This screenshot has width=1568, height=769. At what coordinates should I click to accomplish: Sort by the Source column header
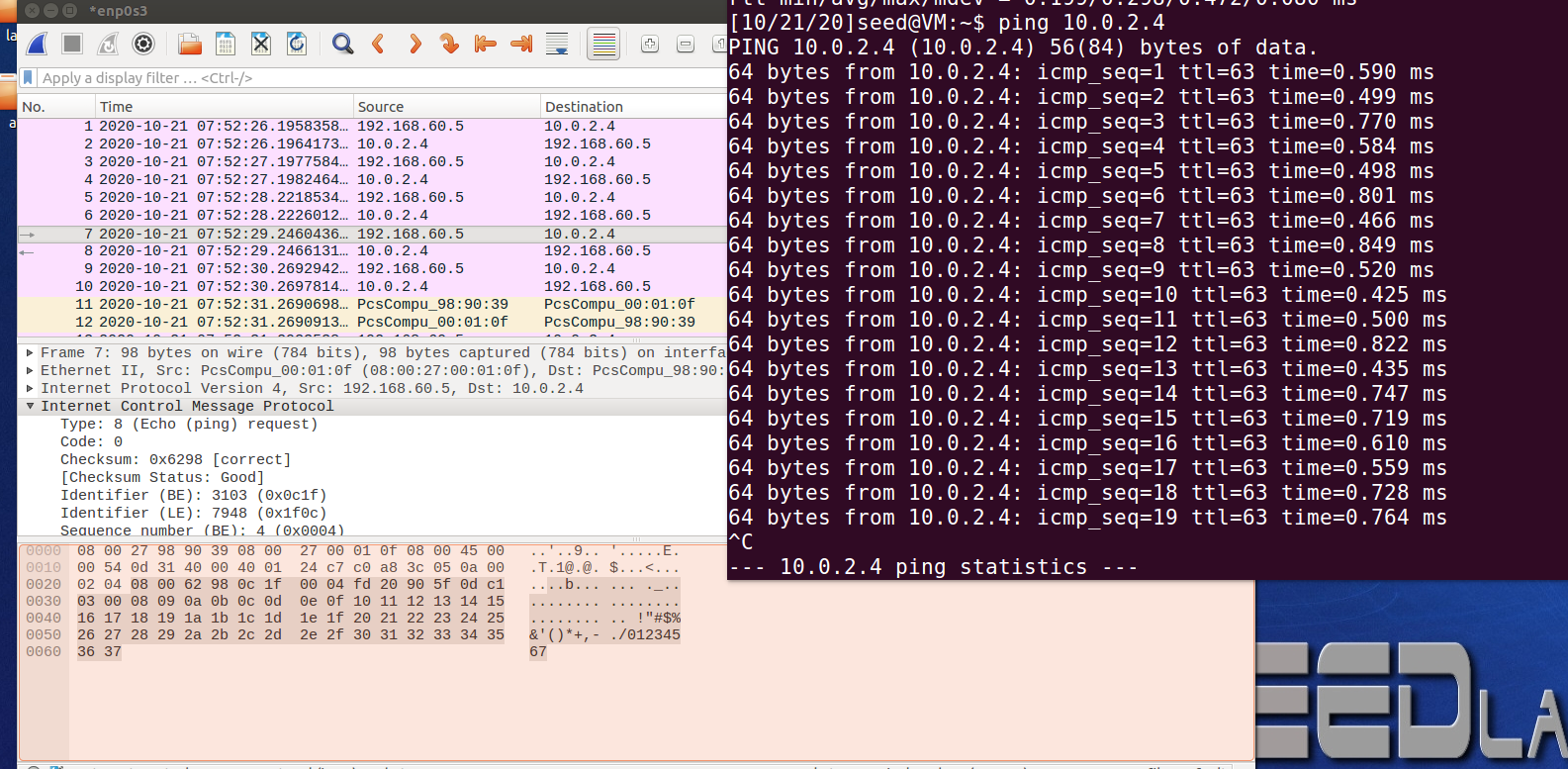446,107
